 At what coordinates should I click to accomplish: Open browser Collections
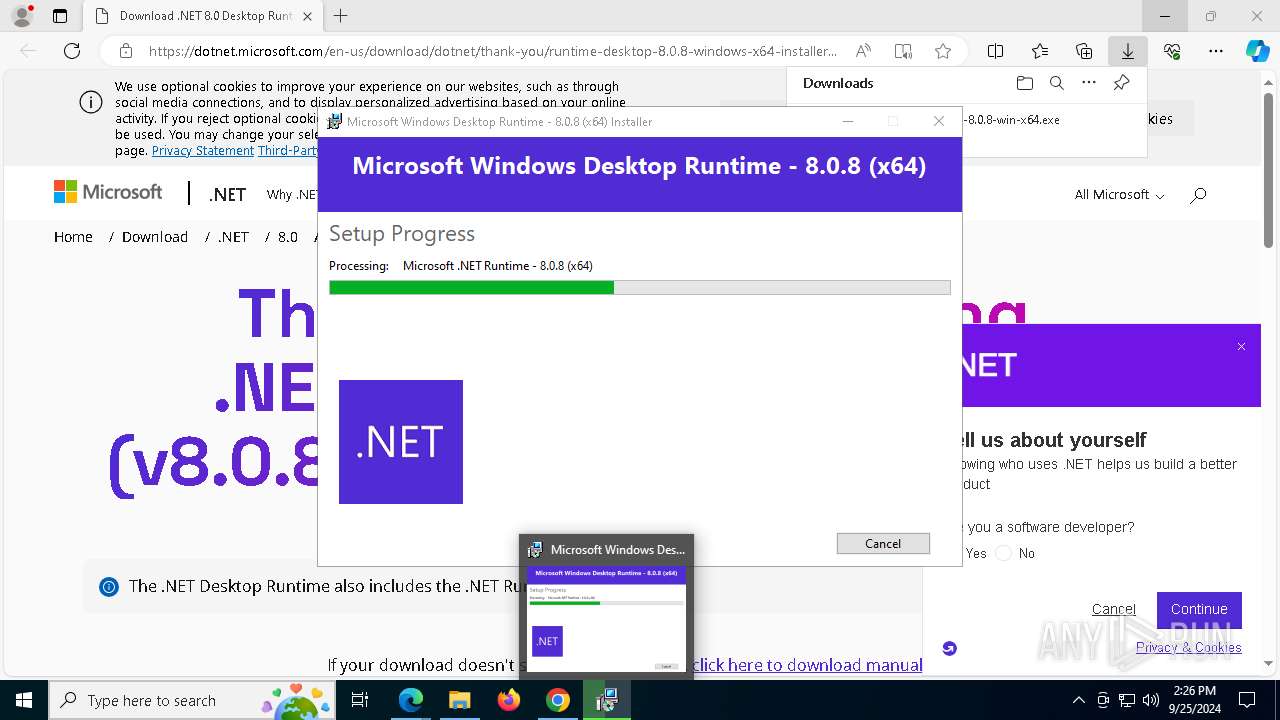click(1084, 51)
